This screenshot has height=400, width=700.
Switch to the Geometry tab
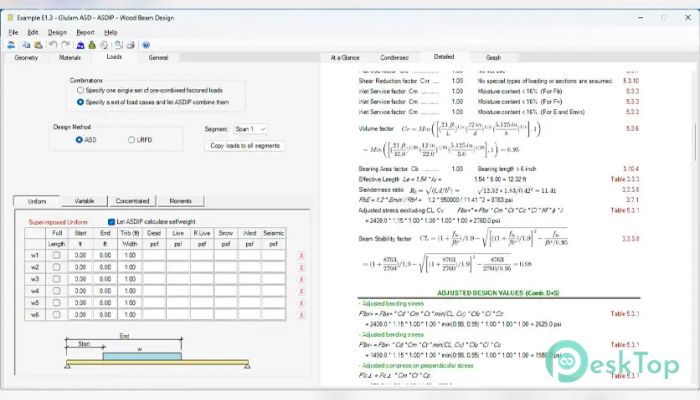pyautogui.click(x=26, y=58)
